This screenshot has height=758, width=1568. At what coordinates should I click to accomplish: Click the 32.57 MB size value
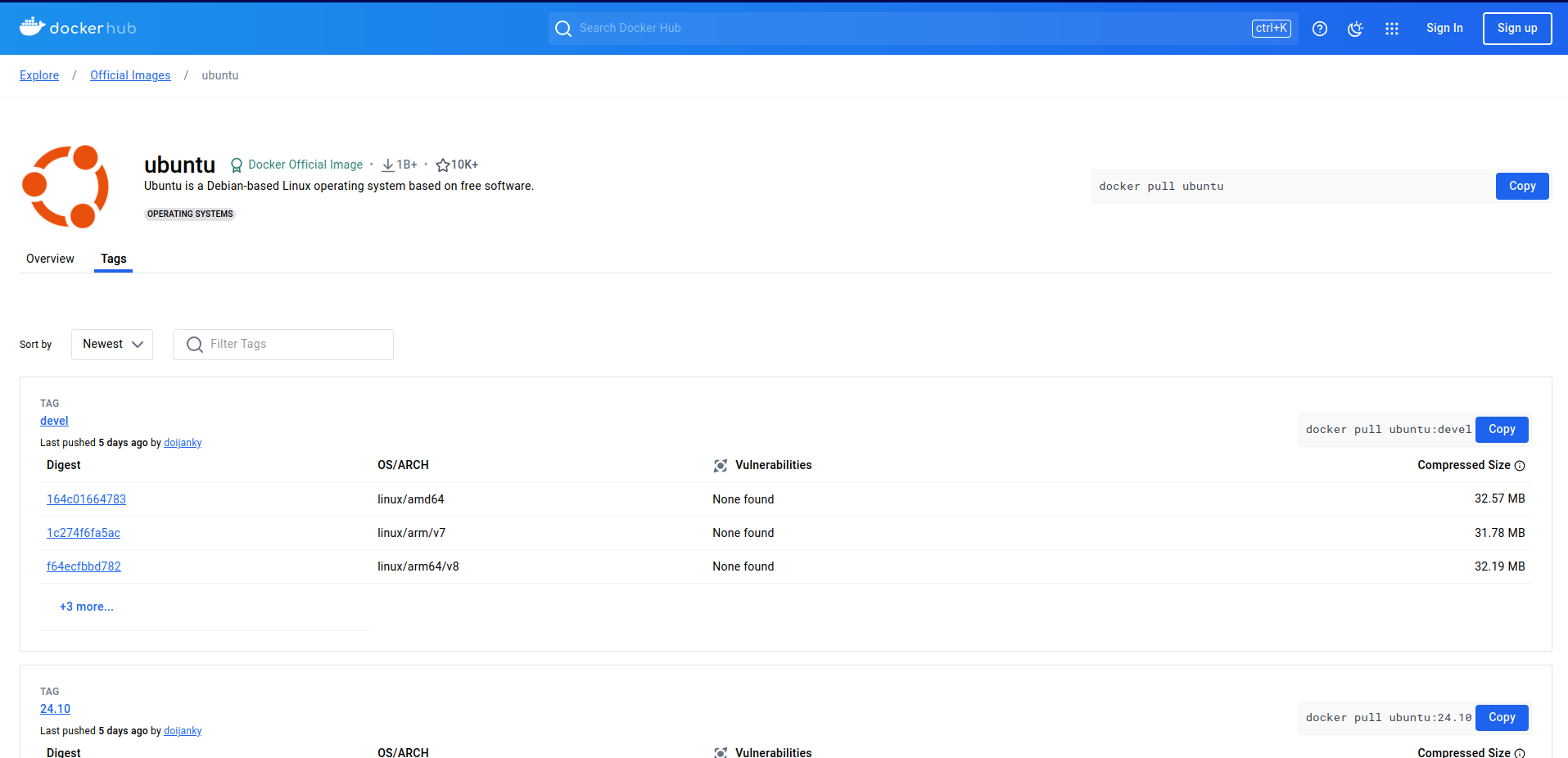1499,499
